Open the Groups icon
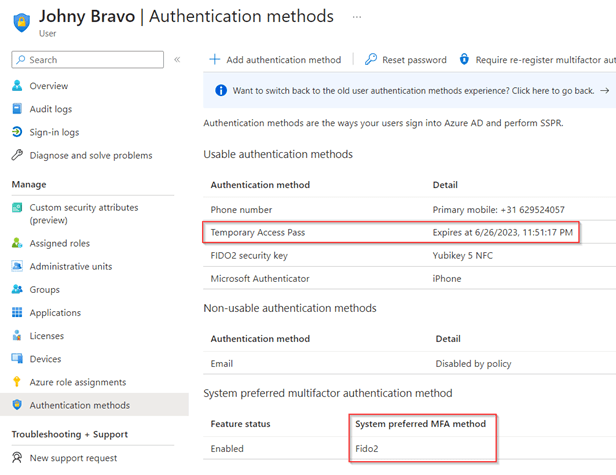 pyautogui.click(x=17, y=290)
